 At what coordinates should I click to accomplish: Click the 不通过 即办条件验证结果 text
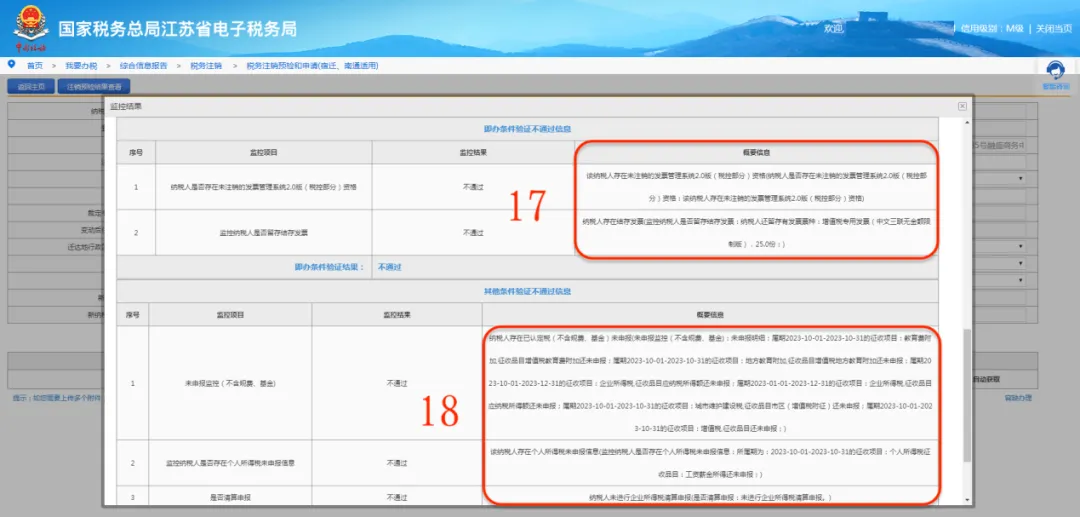(x=389, y=267)
